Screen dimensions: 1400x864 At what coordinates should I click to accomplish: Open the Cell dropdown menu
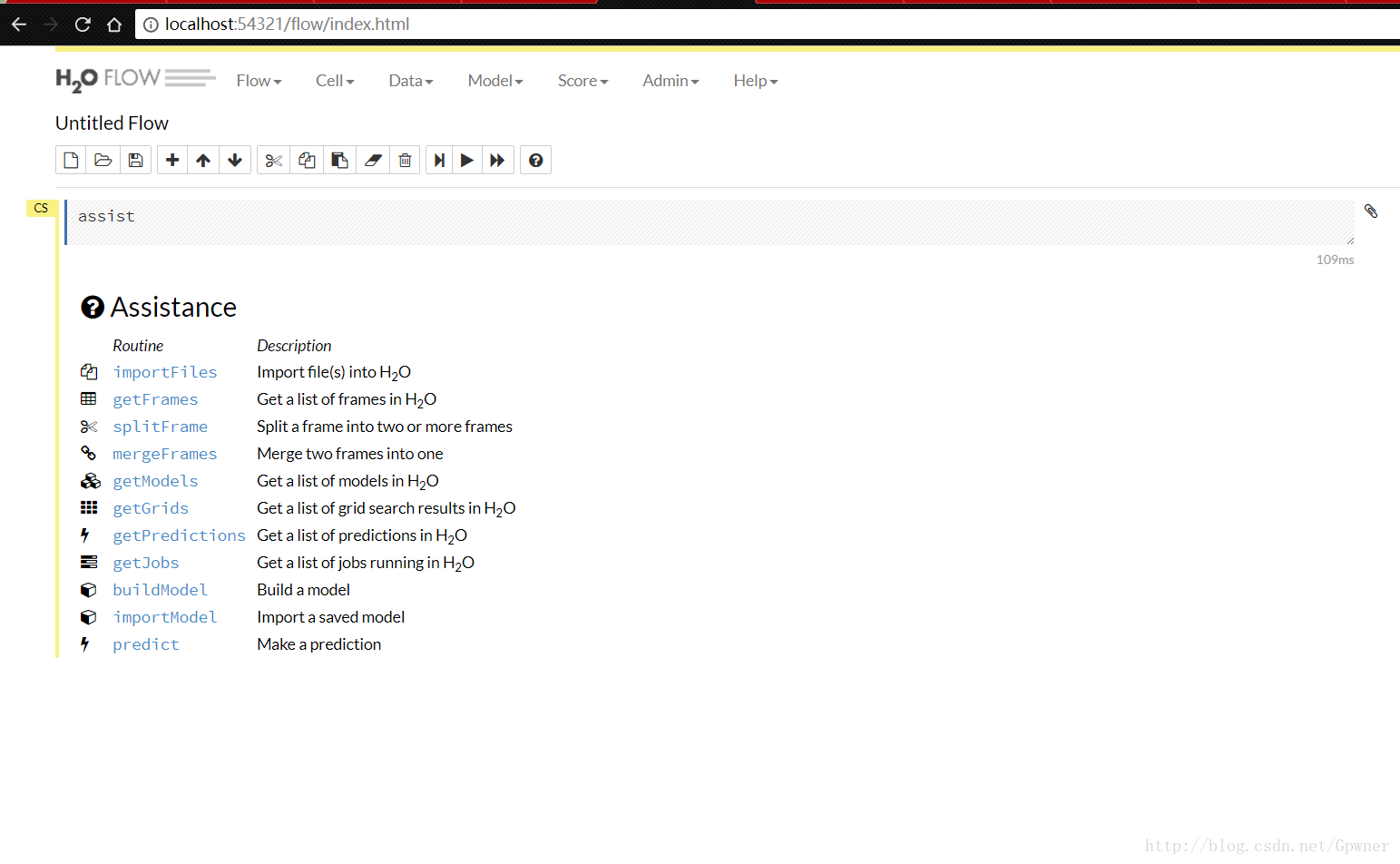pyautogui.click(x=335, y=81)
